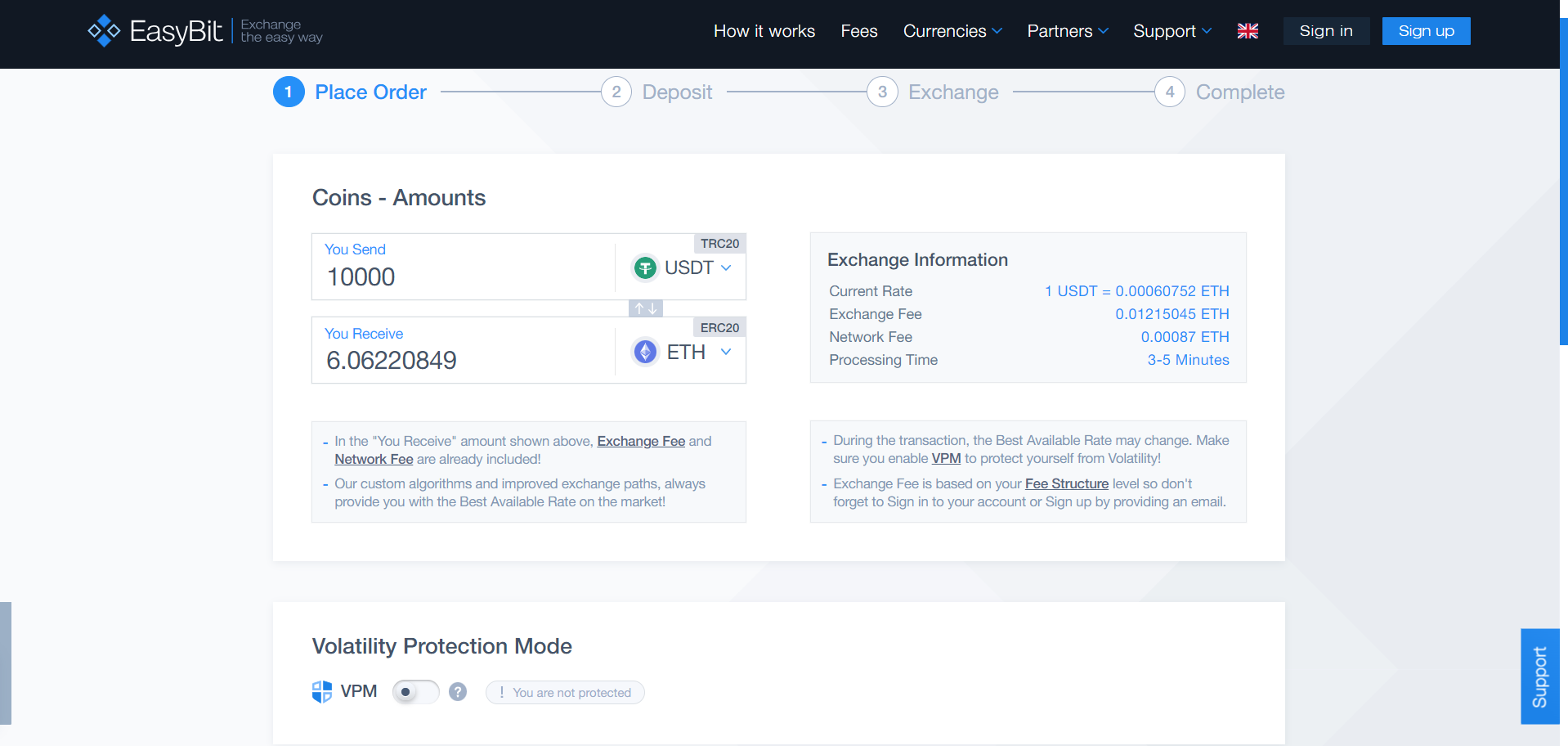The width and height of the screenshot is (1568, 746).
Task: Select exchange fee value '0.01215045 ETH'
Action: point(1172,314)
